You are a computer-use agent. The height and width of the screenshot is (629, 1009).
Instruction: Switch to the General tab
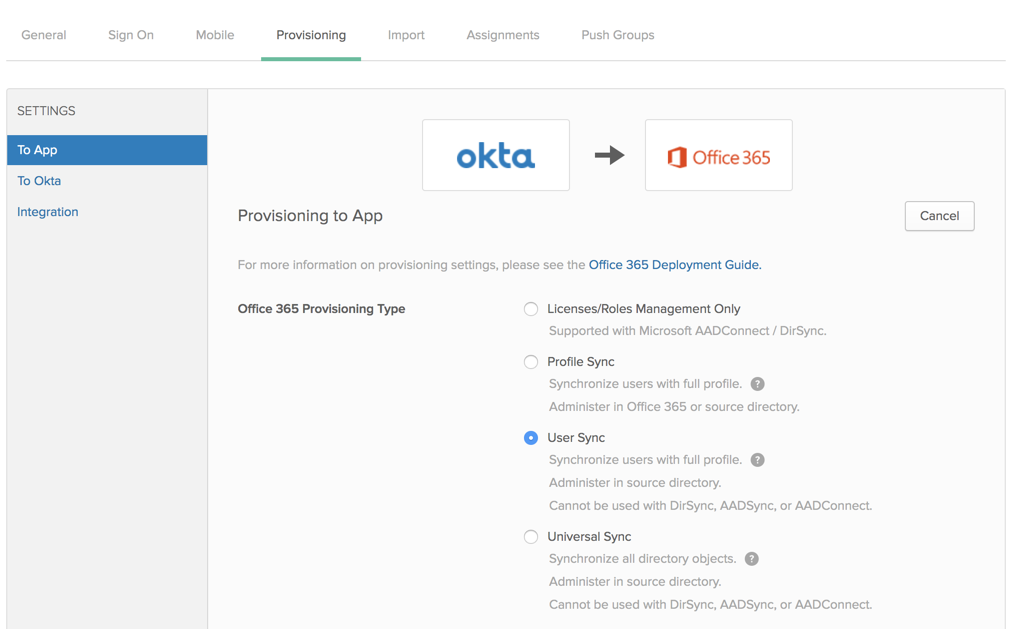click(x=44, y=35)
